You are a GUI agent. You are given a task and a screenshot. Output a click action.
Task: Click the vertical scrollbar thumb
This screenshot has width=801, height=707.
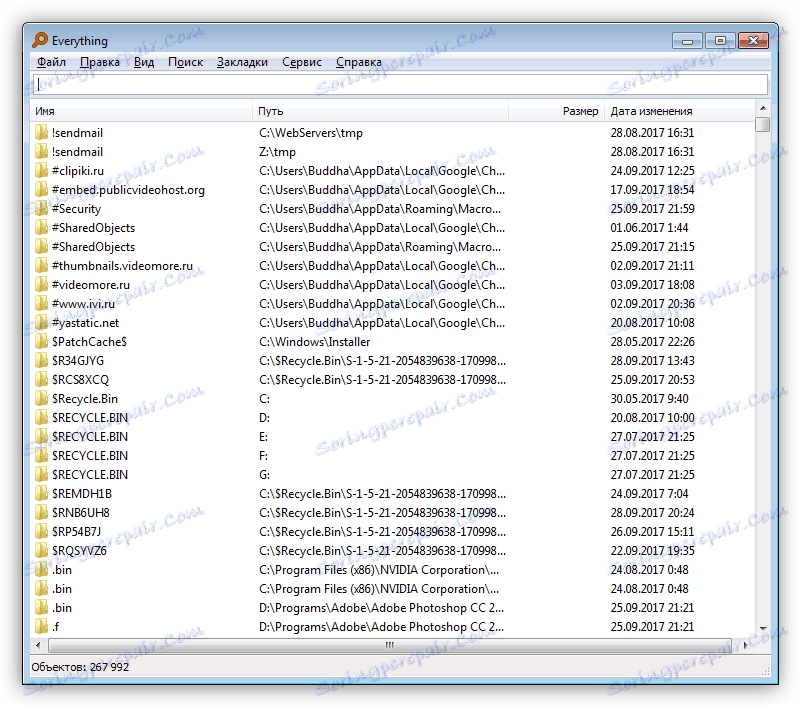(763, 124)
